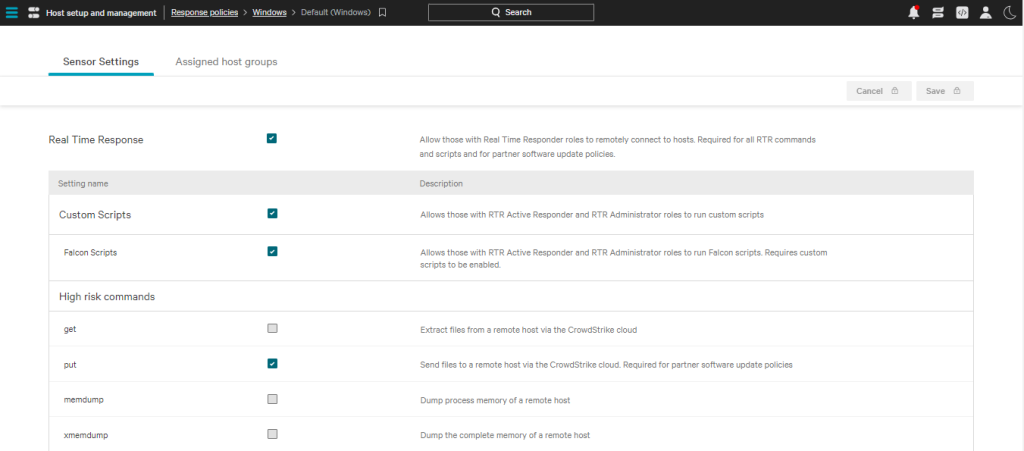Open the stacked-bars icon beside the notifications bell

pos(938,12)
